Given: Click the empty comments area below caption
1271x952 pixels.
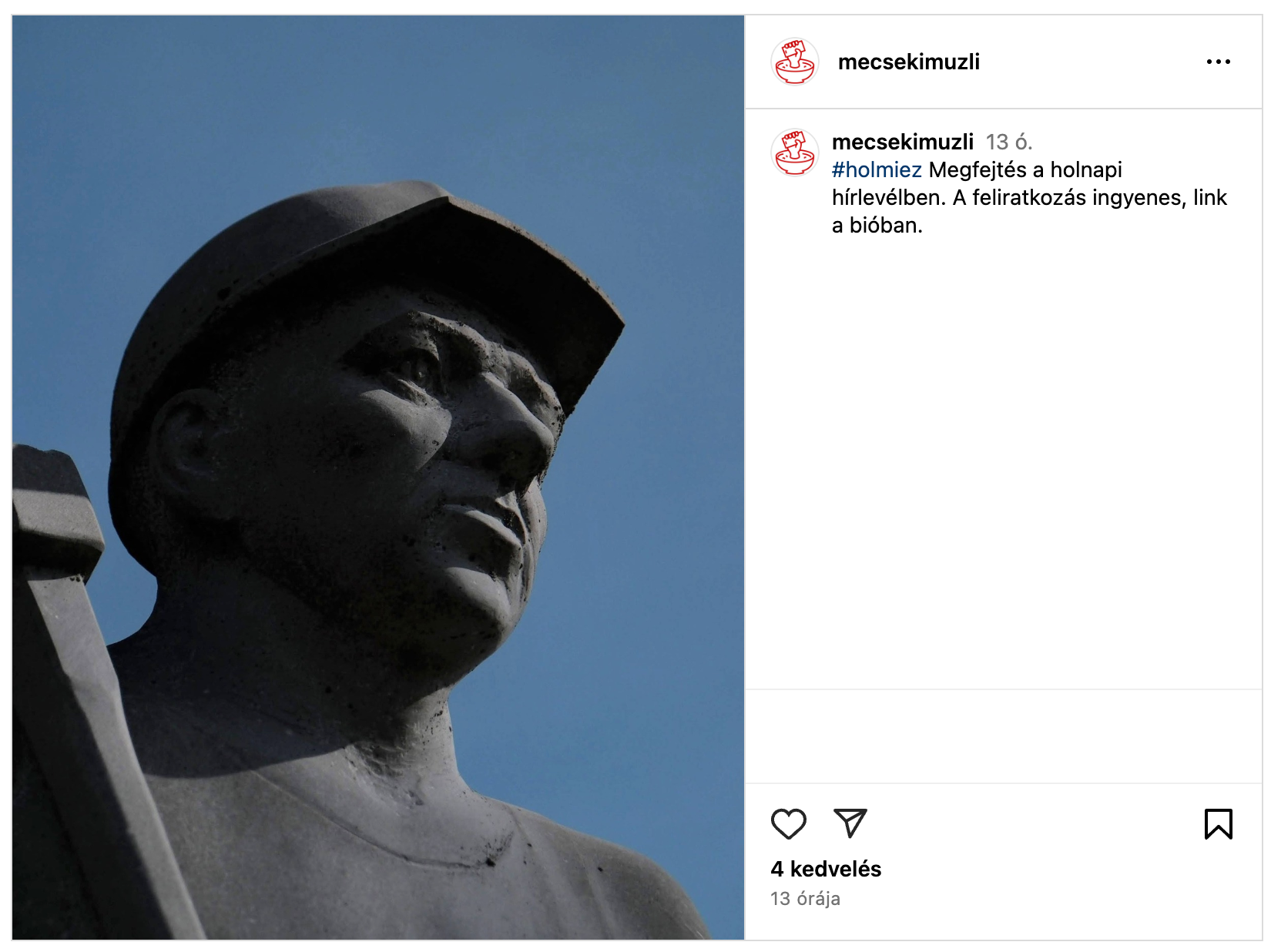Looking at the screenshot, I should (x=1004, y=462).
